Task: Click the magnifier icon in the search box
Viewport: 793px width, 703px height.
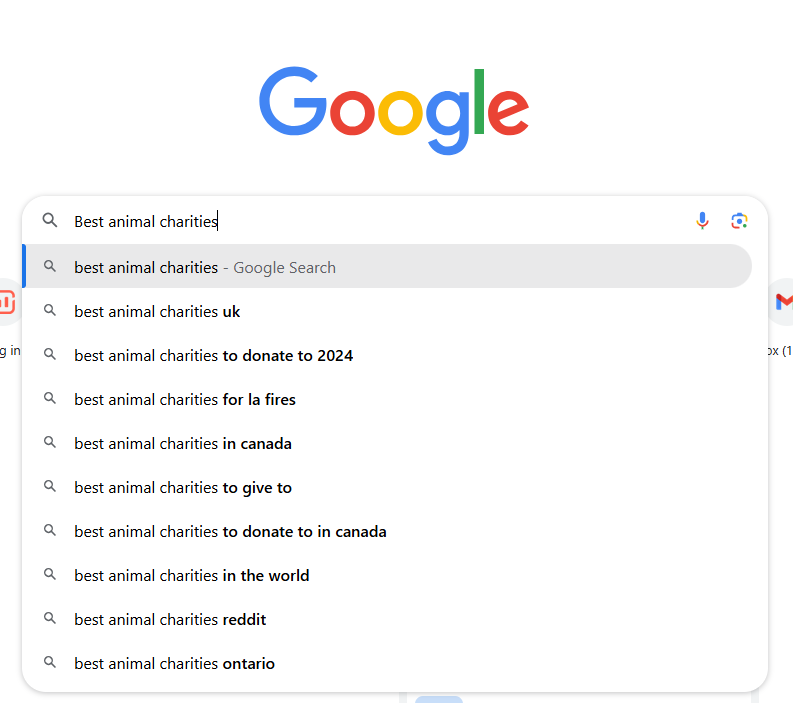Action: click(50, 221)
